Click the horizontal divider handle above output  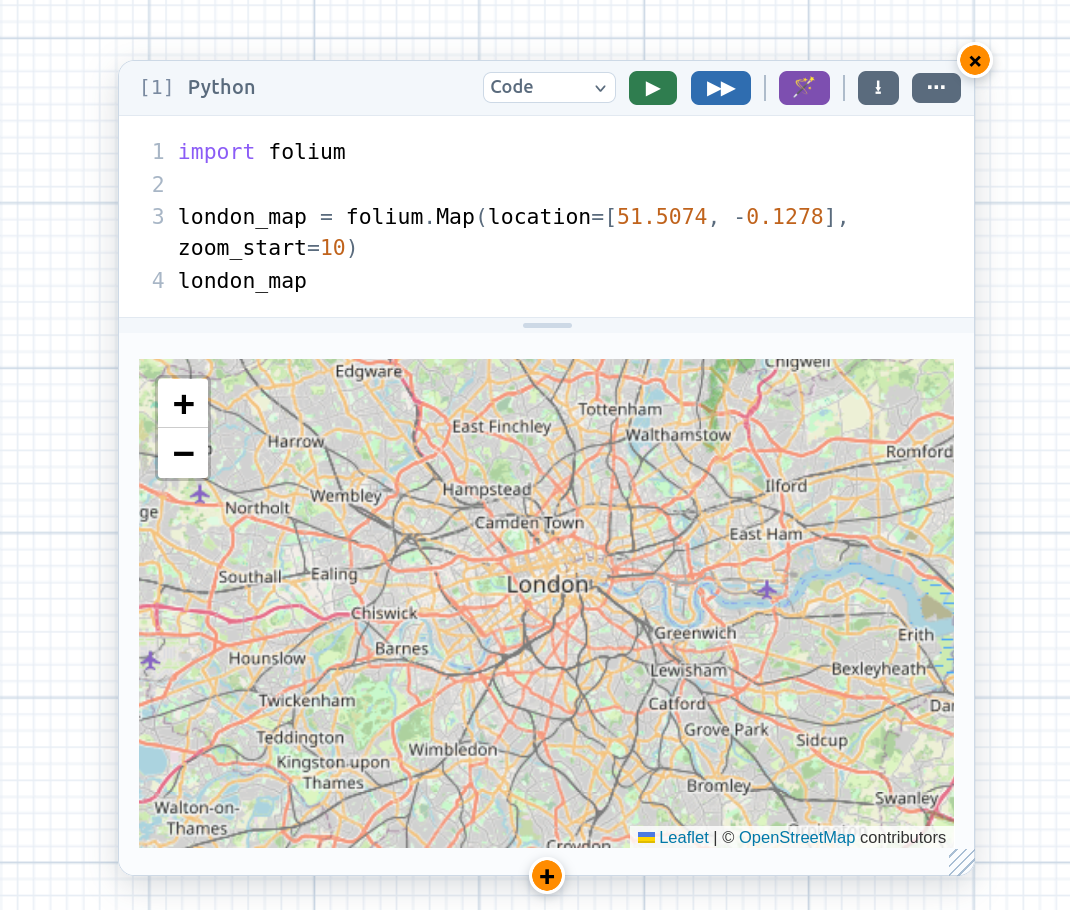[x=547, y=325]
